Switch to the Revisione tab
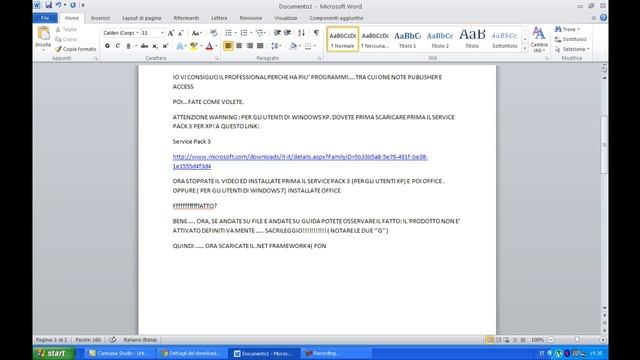Screen dimensions: 640x360 (251, 18)
